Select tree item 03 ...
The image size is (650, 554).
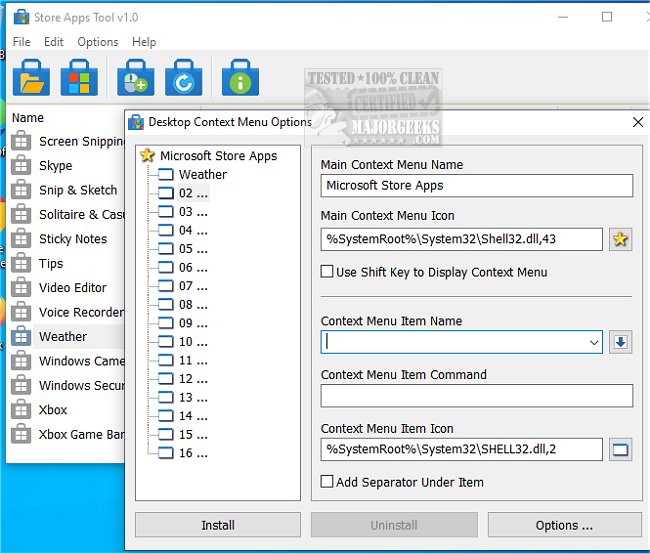coord(193,212)
